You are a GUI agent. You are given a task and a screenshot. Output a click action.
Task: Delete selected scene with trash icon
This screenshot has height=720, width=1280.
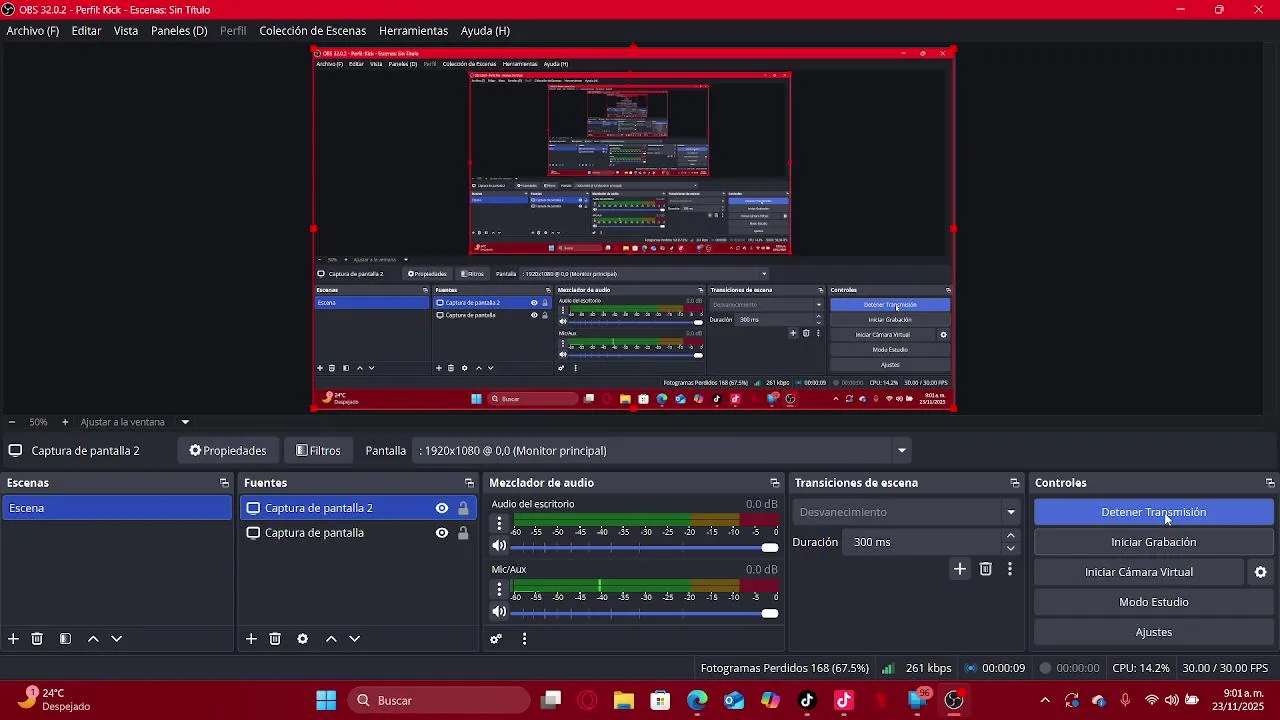click(x=37, y=639)
